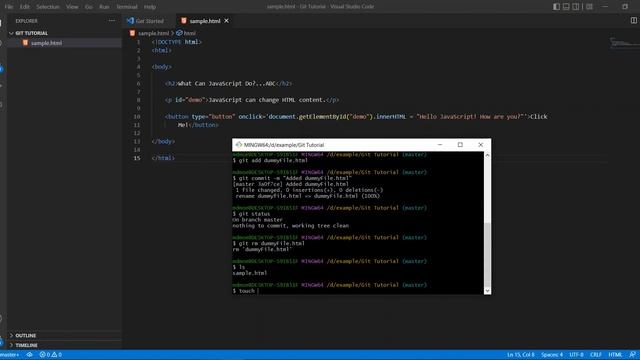640x360 pixels.
Task: Open the Edit menu
Action: (x=24, y=7)
